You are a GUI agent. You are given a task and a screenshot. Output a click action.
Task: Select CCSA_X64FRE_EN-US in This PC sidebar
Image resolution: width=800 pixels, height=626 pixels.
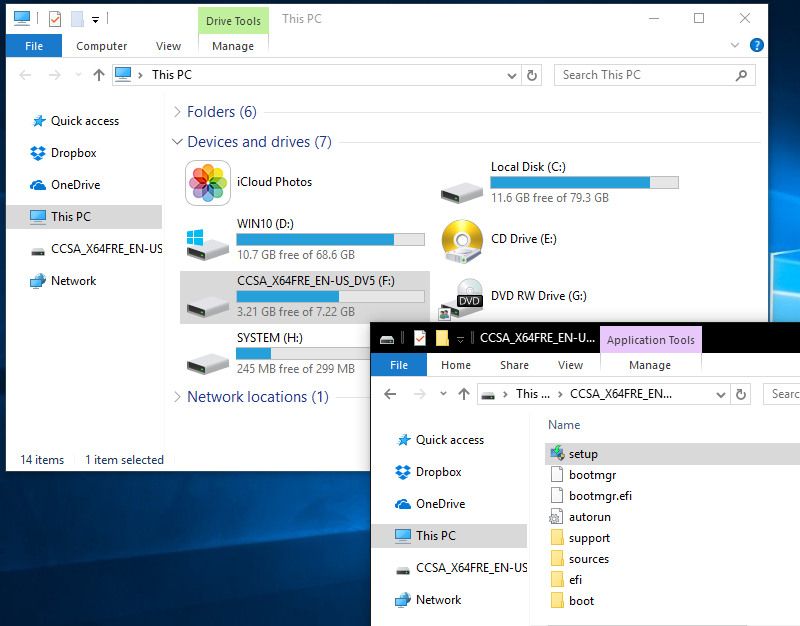(x=96, y=248)
